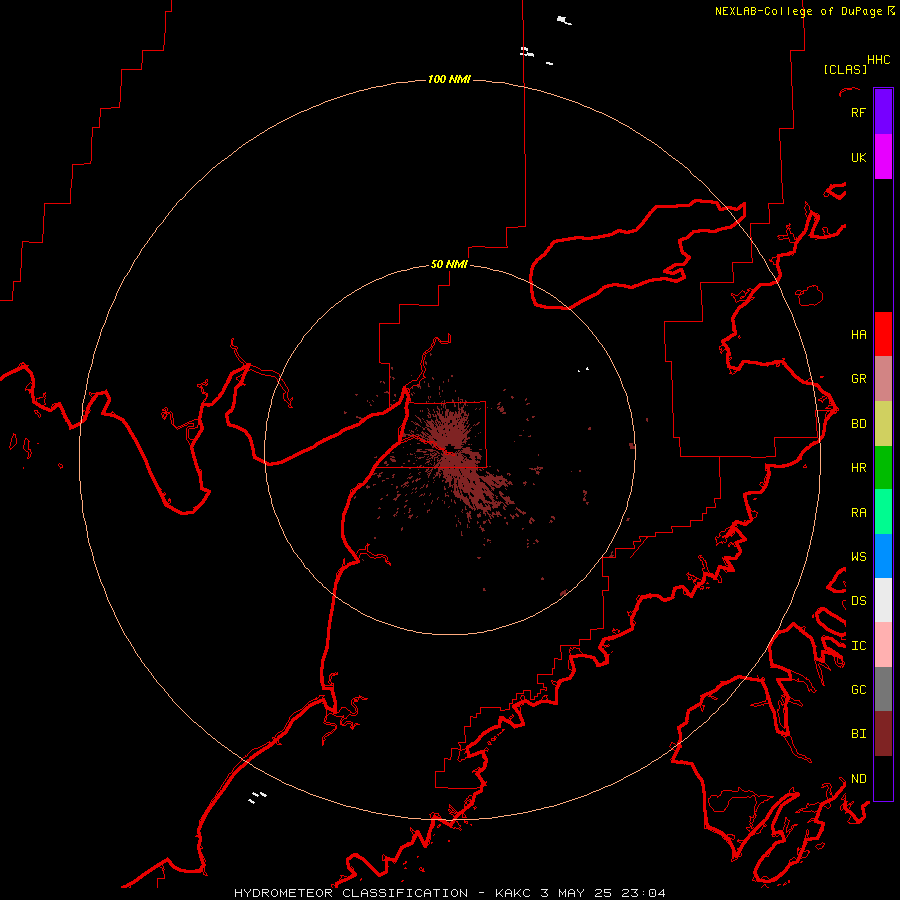Image resolution: width=900 pixels, height=900 pixels.
Task: Click the HA legend label text
Action: [x=859, y=334]
